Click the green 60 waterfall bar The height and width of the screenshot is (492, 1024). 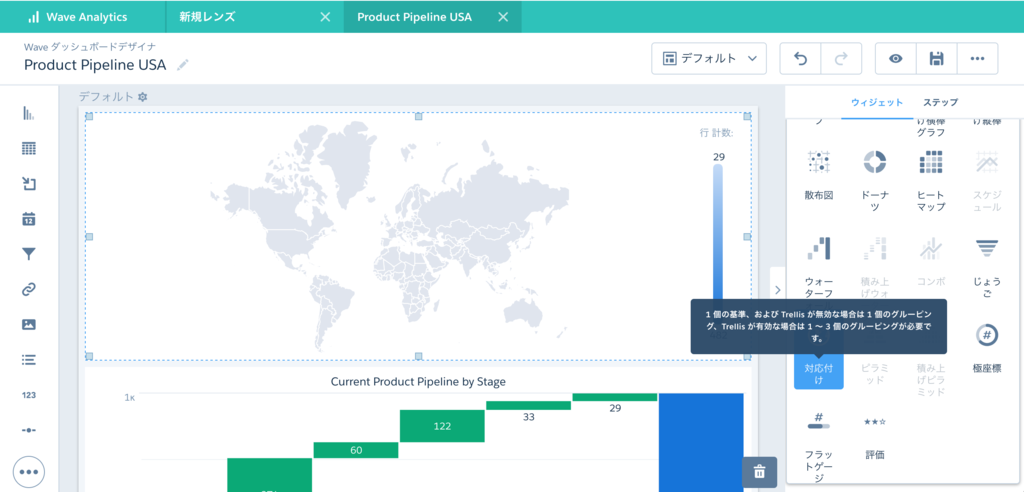(356, 450)
